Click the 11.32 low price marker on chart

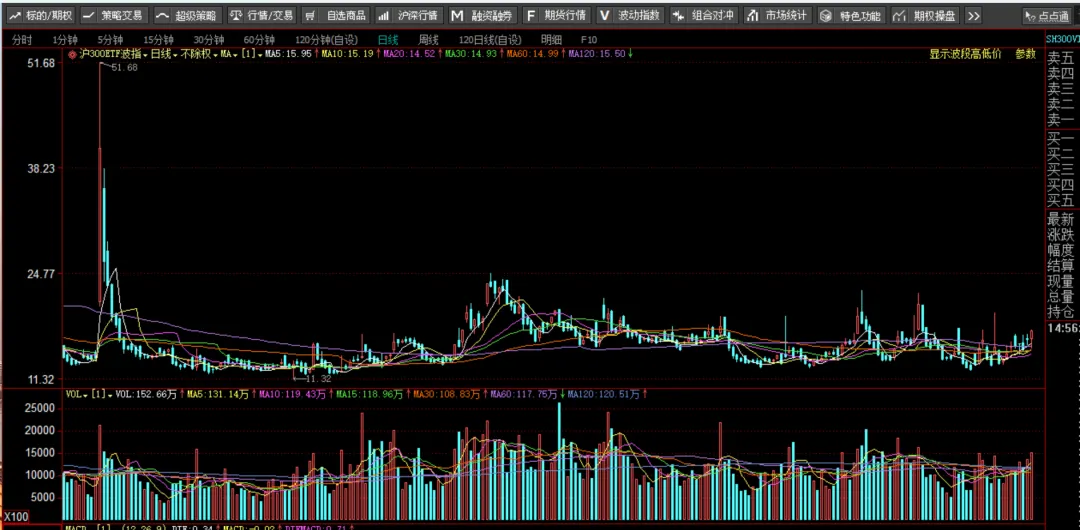coord(318,378)
